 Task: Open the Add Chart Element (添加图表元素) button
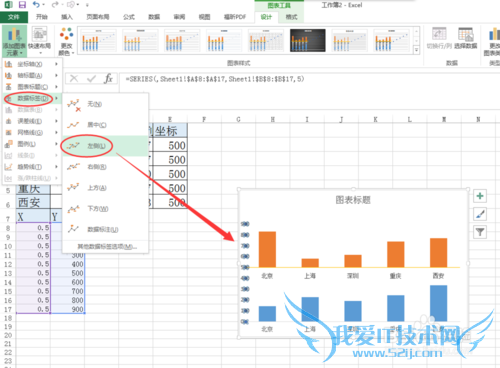tap(14, 42)
